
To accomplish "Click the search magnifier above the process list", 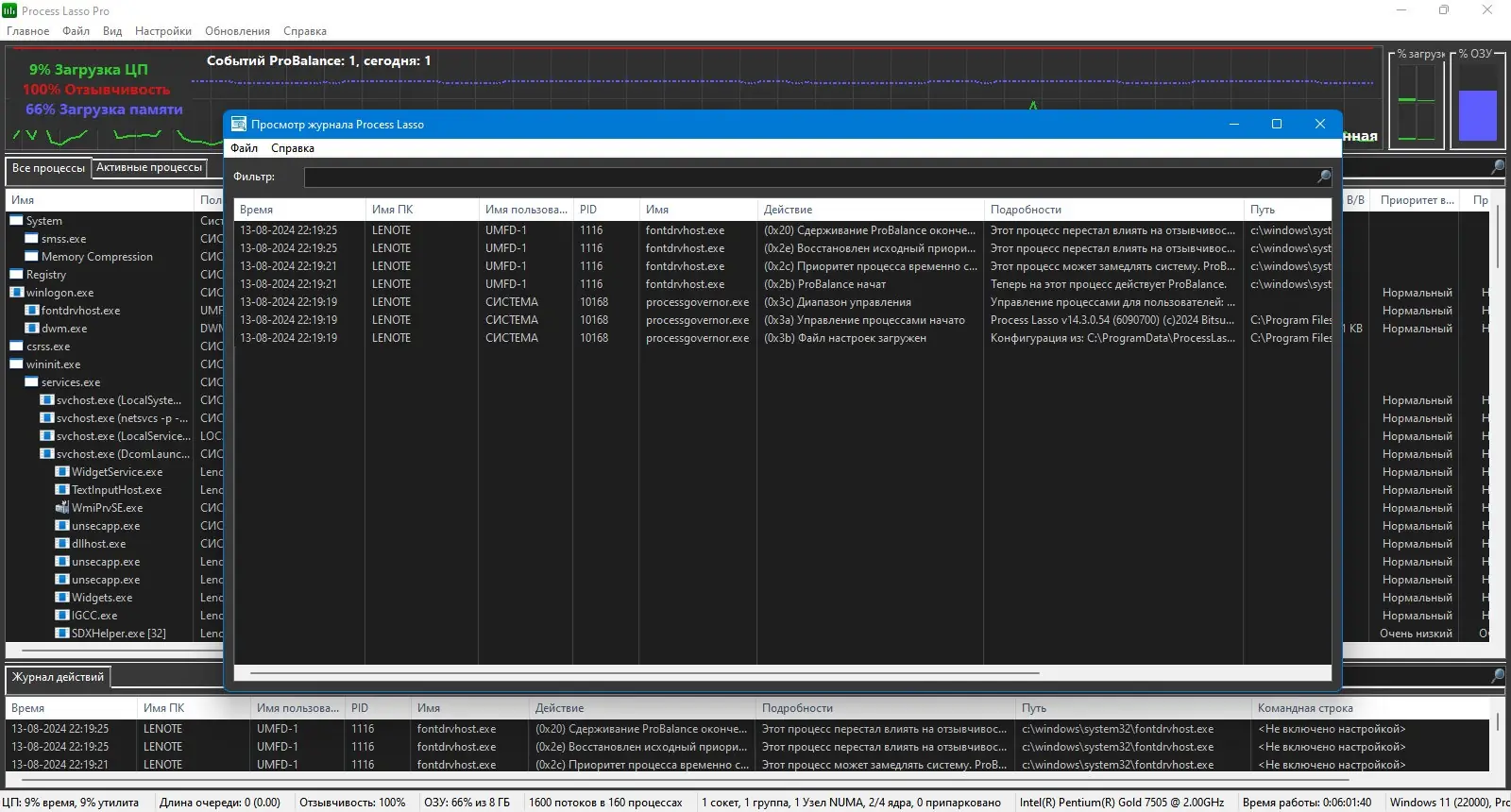I will (1498, 167).
